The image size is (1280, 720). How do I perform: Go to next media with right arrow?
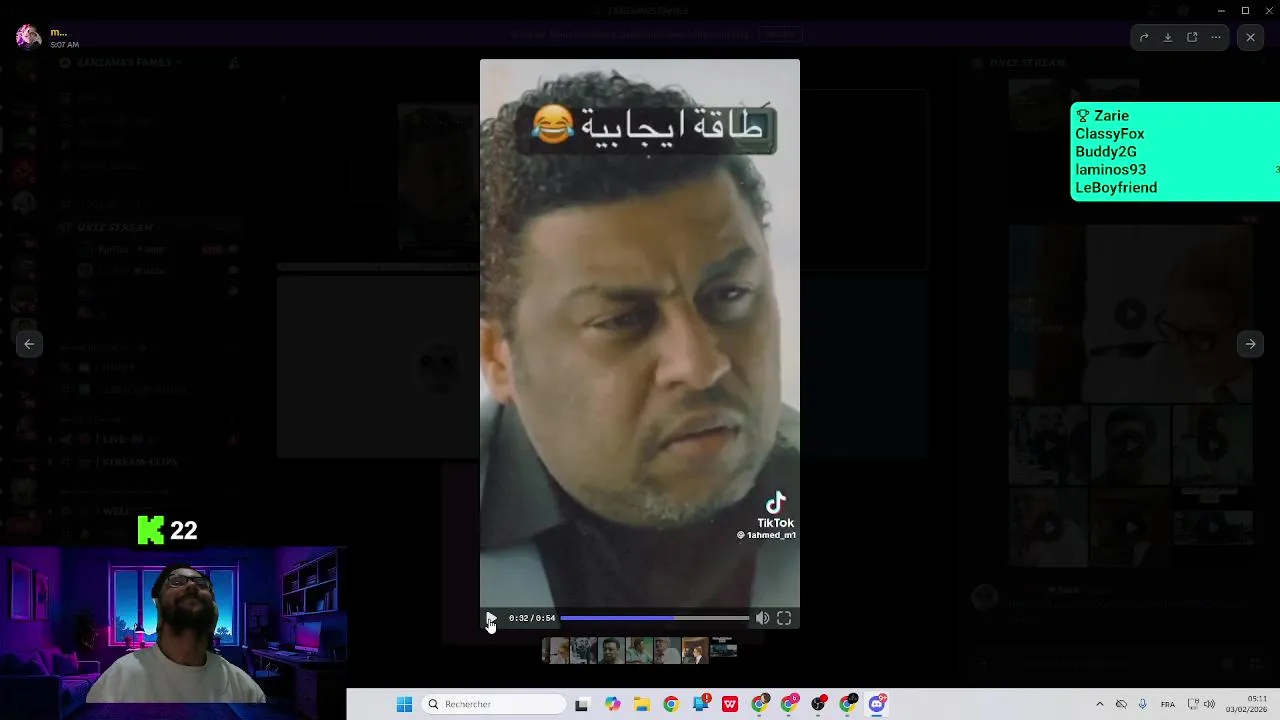(1250, 344)
